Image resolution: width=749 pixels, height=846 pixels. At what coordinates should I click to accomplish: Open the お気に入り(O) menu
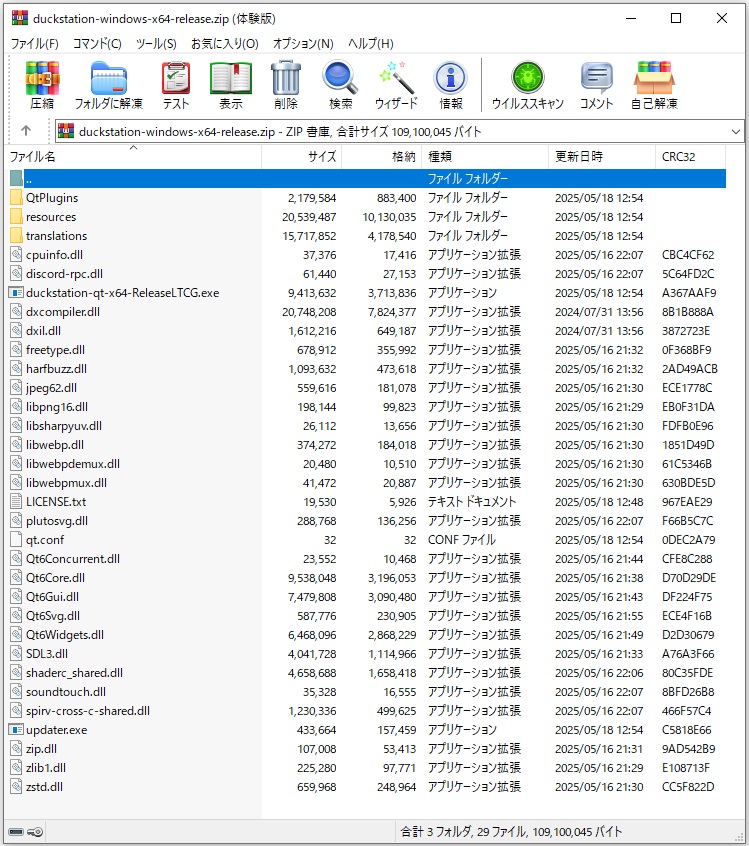tap(224, 43)
